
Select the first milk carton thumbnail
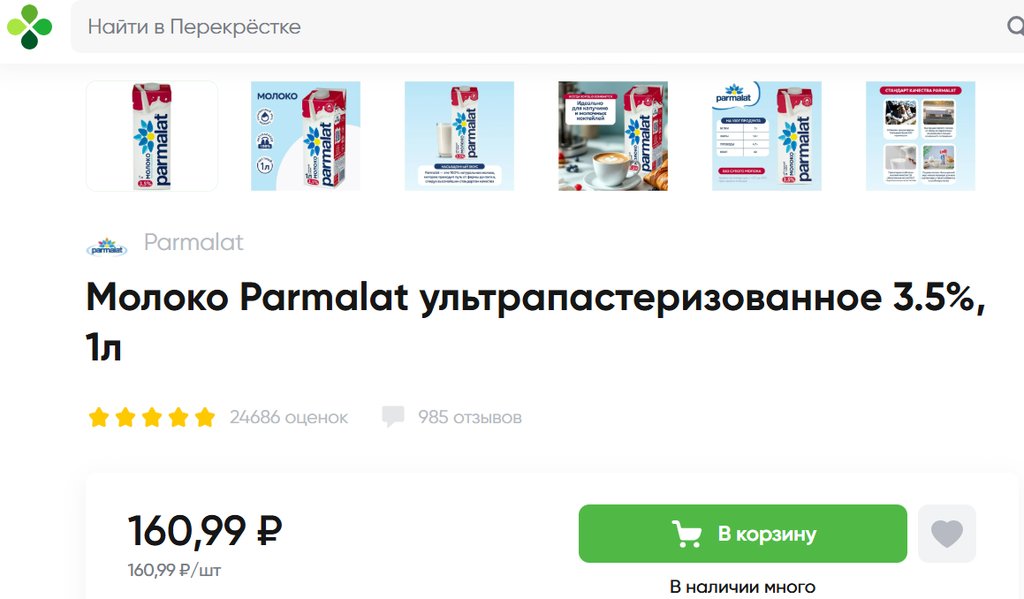[152, 136]
